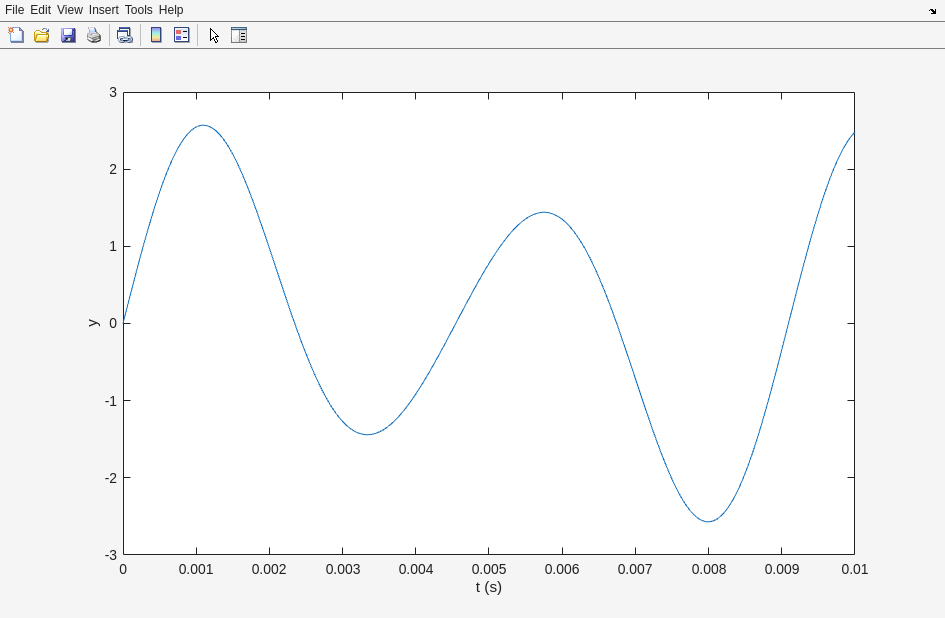Screen dimensions: 945x618
Task: Click the curve's highest peak near t=0.001
Action: pyautogui.click(x=203, y=125)
